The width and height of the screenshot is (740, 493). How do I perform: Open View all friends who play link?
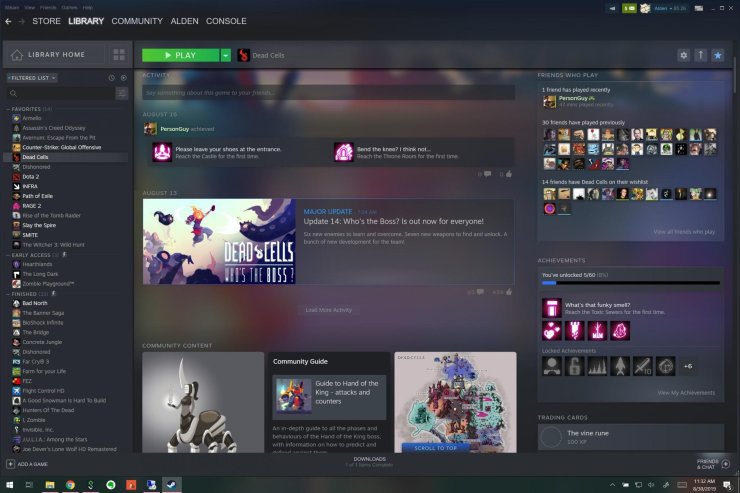(x=684, y=231)
